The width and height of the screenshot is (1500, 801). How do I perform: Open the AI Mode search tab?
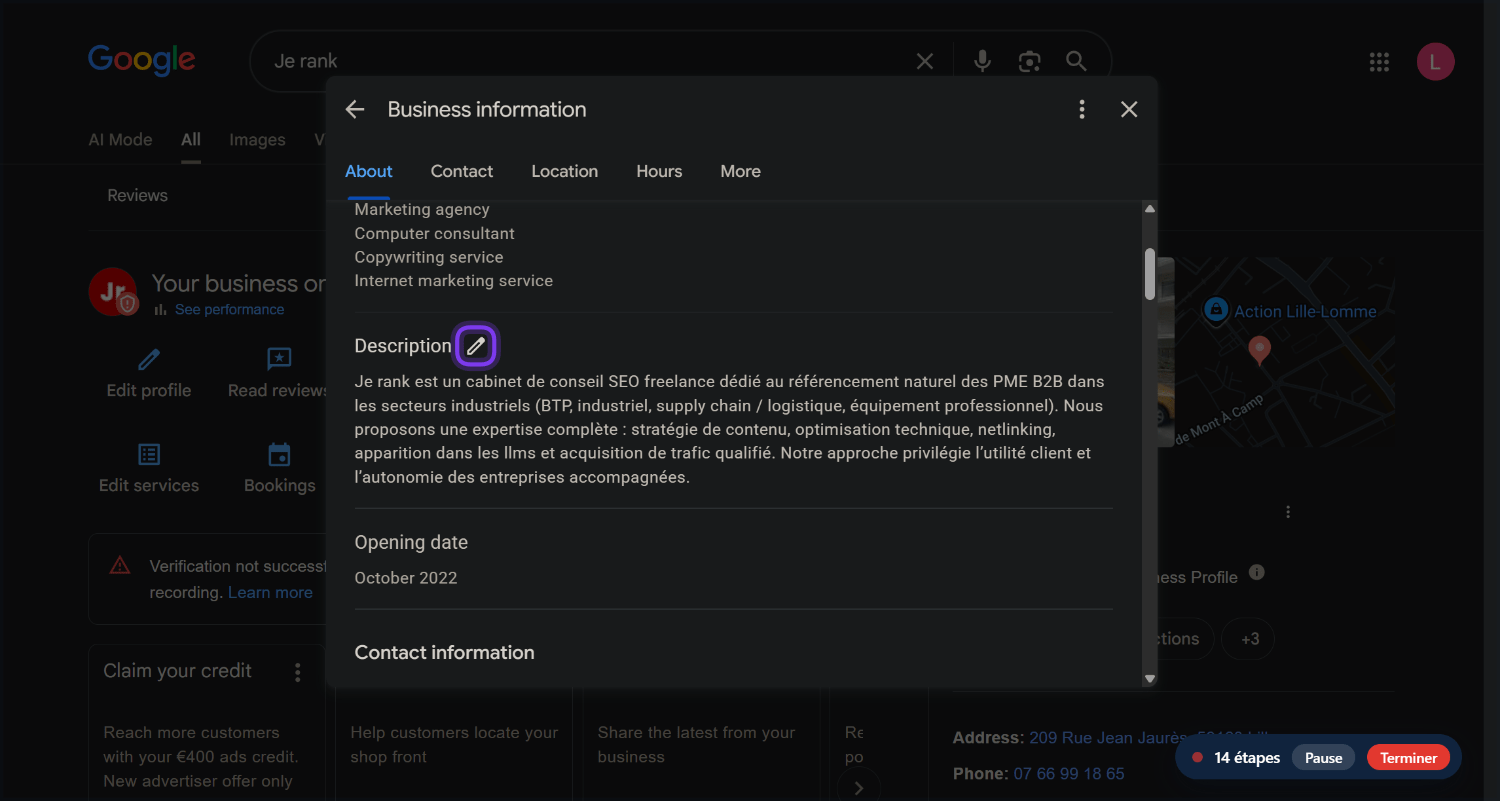click(120, 140)
